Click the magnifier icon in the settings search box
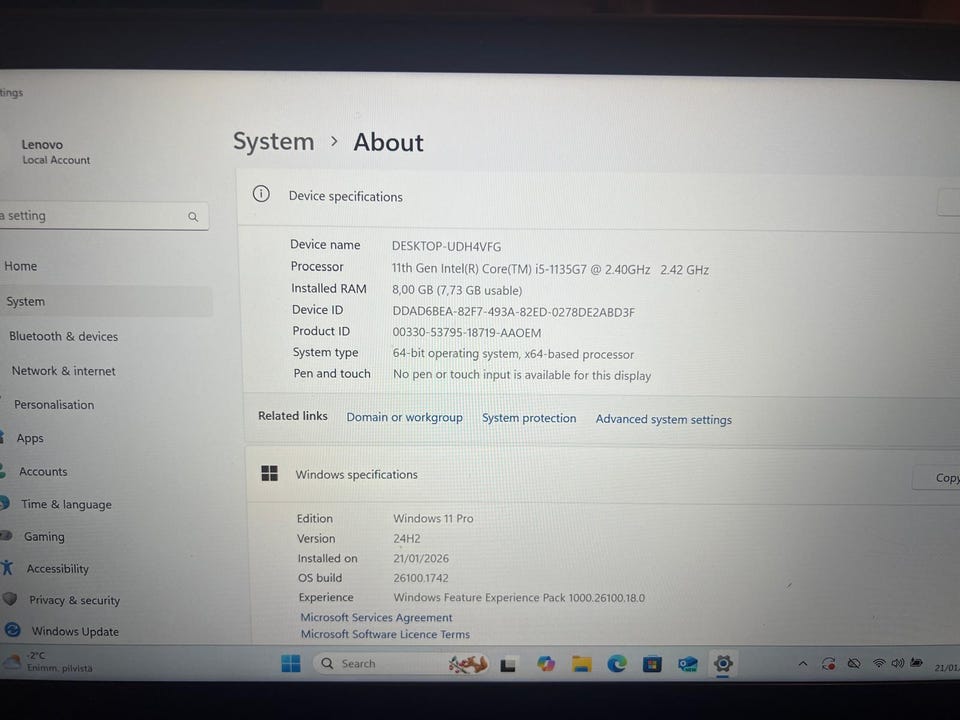 (x=193, y=217)
